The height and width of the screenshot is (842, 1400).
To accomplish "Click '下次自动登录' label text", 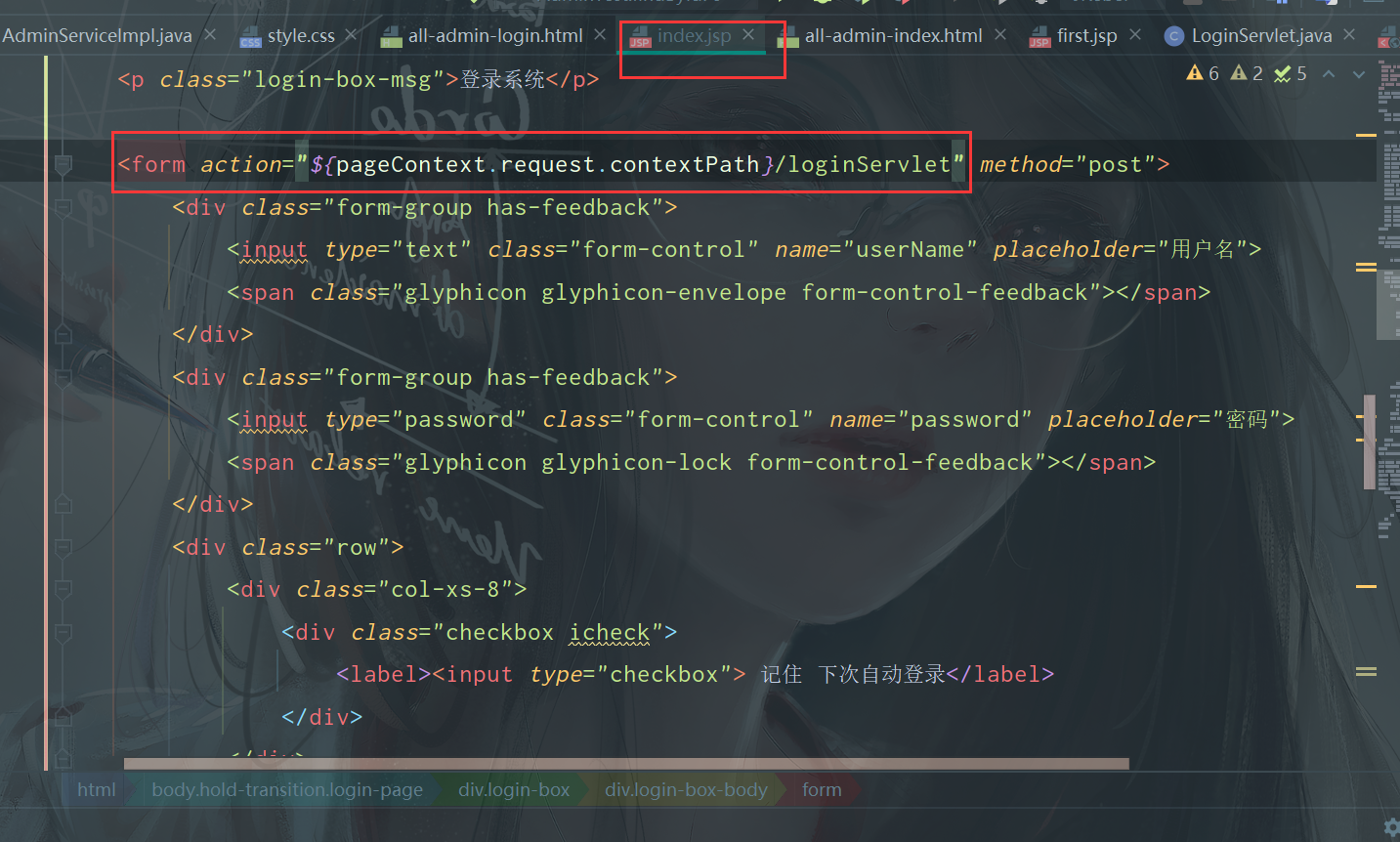I will point(881,675).
